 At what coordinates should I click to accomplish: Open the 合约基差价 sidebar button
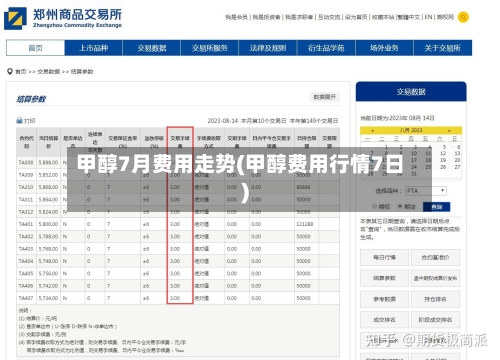pyautogui.click(x=435, y=257)
